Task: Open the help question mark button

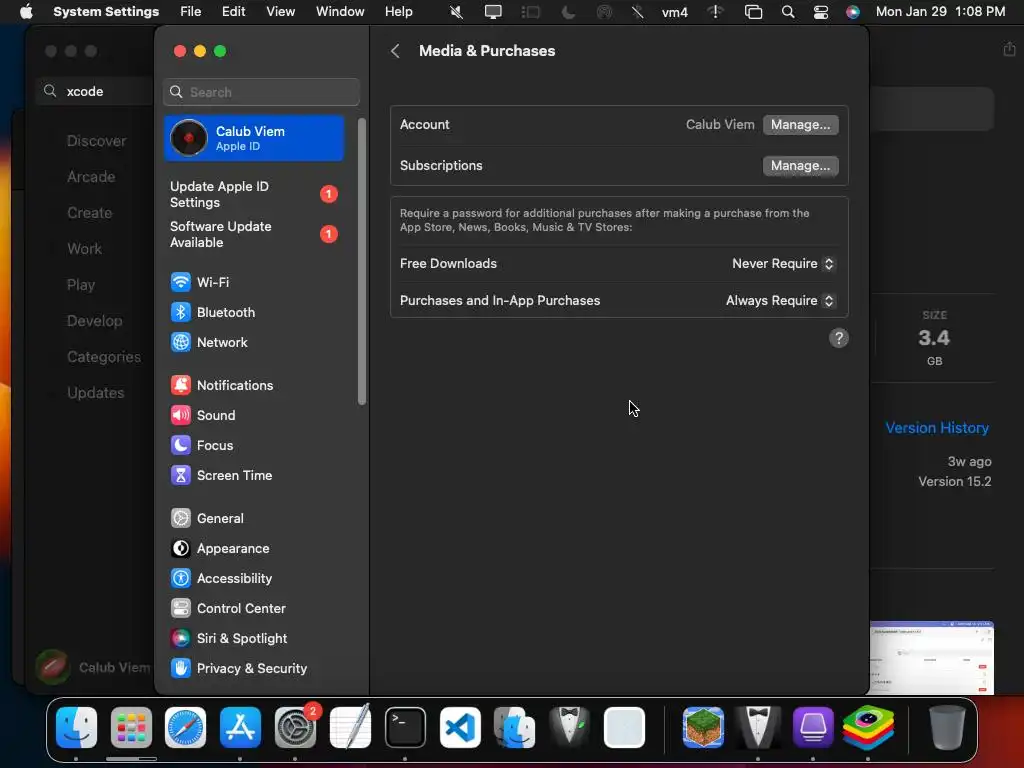Action: coord(839,338)
